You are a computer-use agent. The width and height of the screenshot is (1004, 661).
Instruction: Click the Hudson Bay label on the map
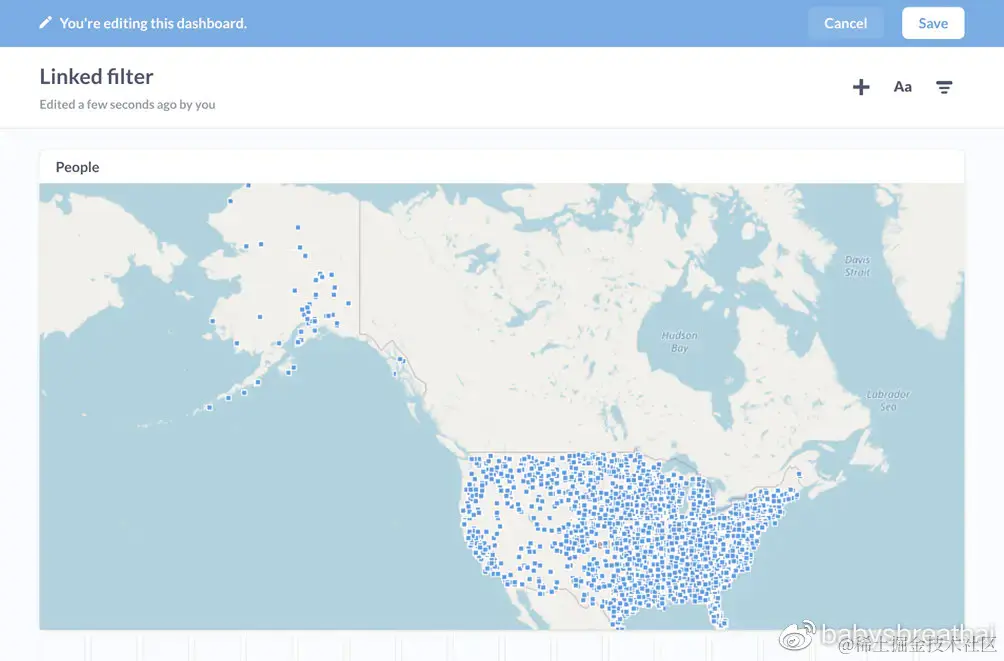[x=679, y=341]
